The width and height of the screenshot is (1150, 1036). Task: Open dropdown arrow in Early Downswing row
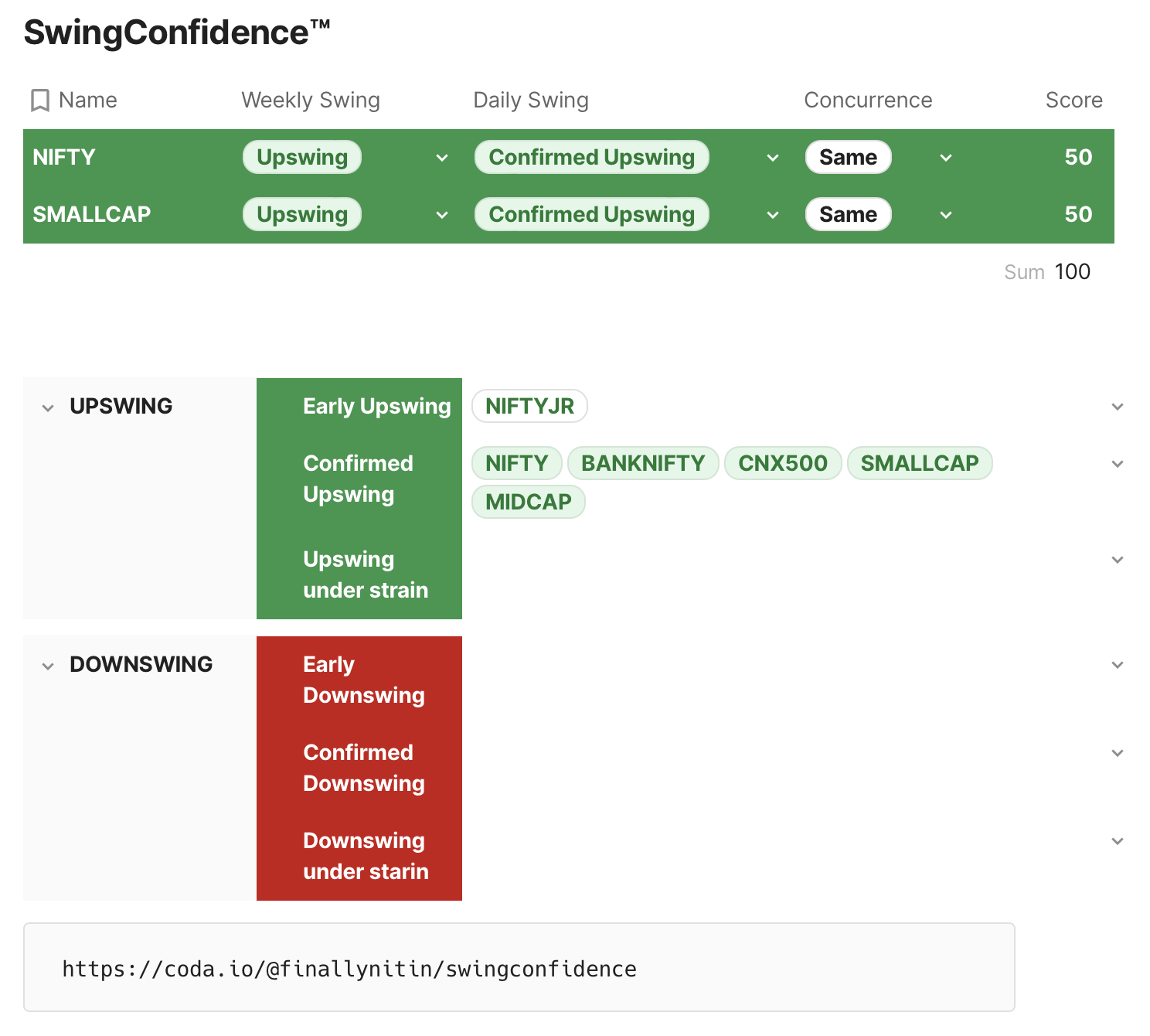[1118, 665]
